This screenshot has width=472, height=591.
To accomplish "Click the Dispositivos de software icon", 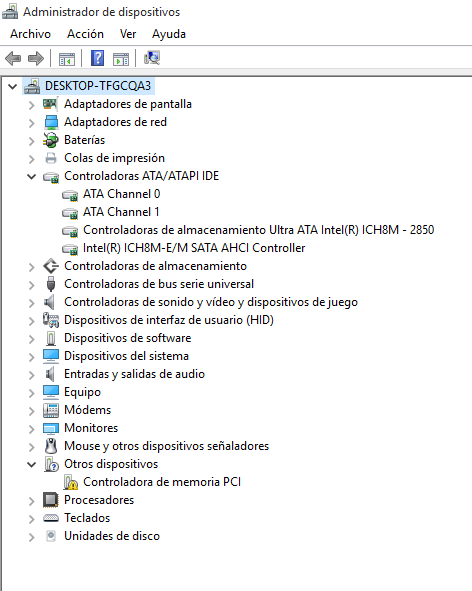I will (51, 338).
